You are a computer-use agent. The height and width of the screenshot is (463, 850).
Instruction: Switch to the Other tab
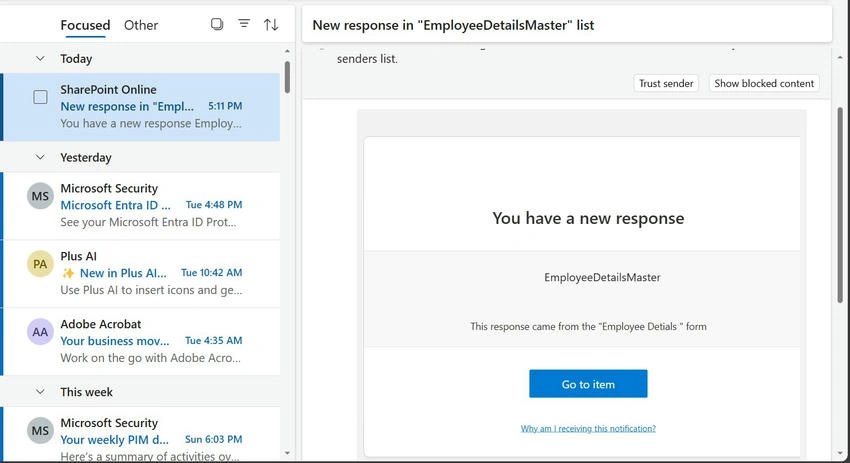pyautogui.click(x=141, y=25)
